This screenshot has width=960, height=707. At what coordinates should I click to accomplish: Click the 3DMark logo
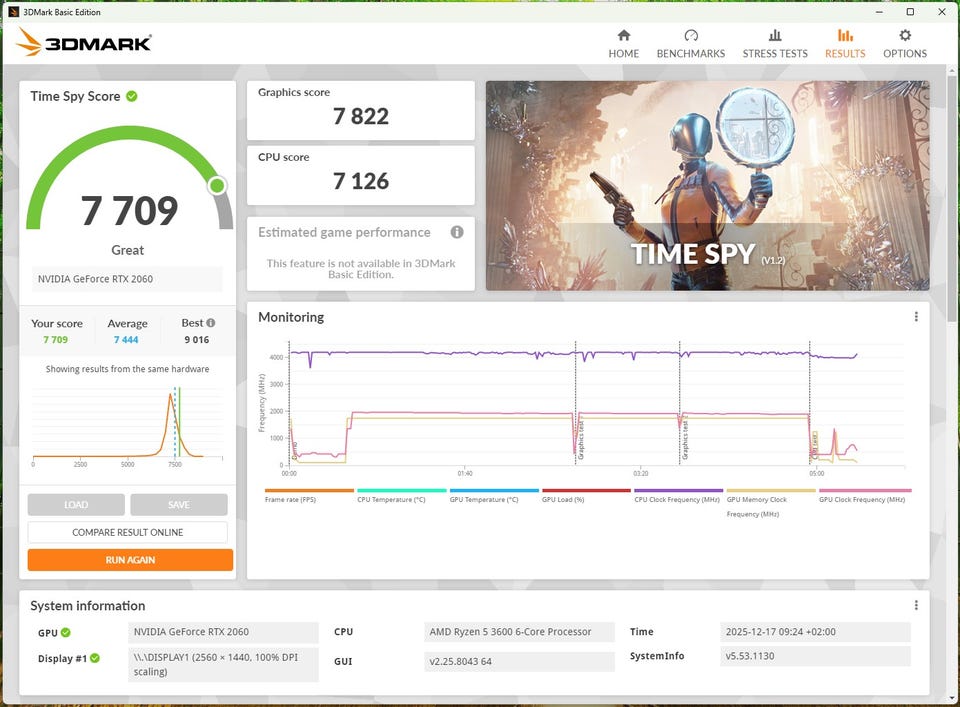(84, 42)
